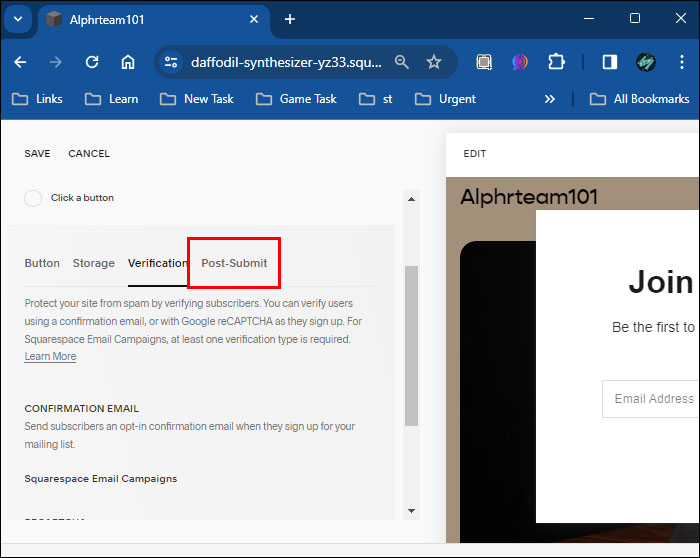Click the CANCEL button
The image size is (700, 558).
[89, 154]
